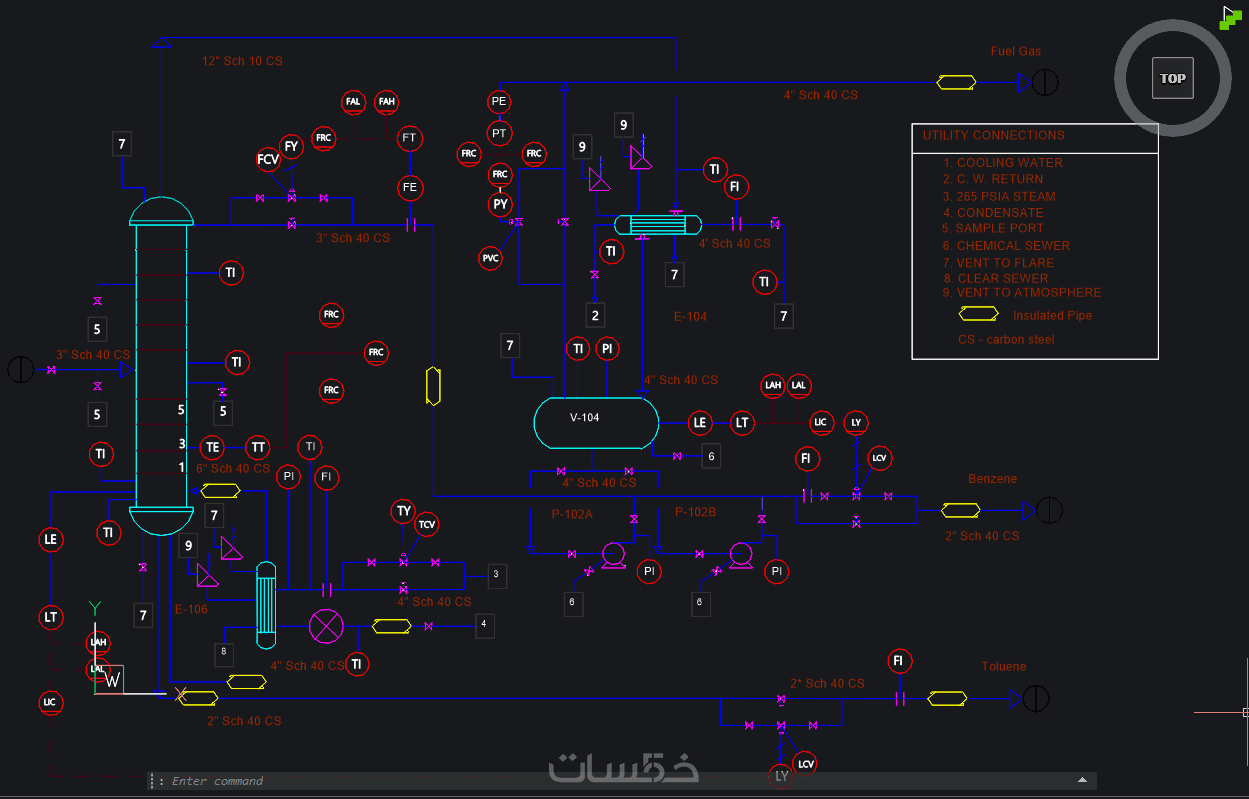Image resolution: width=1249 pixels, height=799 pixels.
Task: Select the FT transmitter bubble
Action: pyautogui.click(x=409, y=138)
